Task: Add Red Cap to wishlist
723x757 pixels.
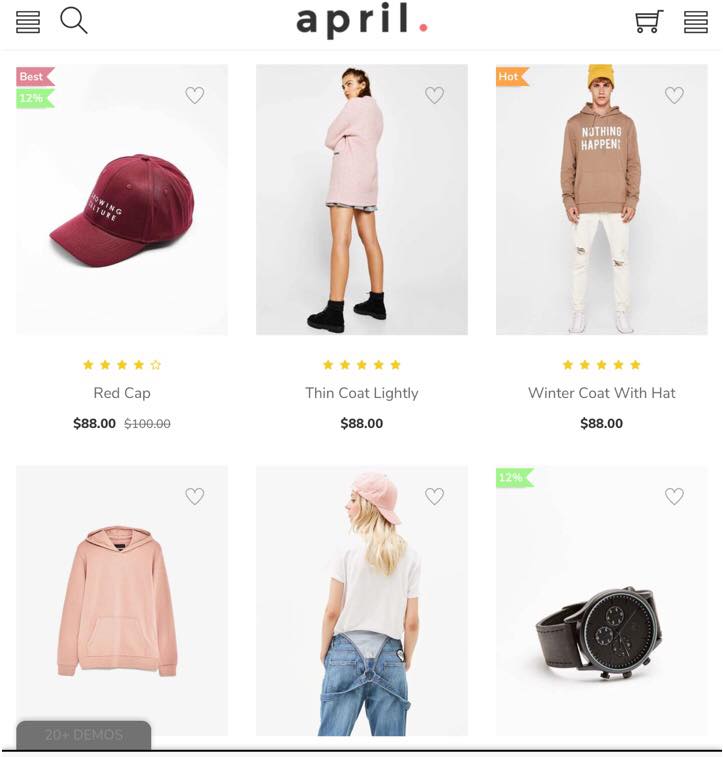Action: tap(195, 95)
